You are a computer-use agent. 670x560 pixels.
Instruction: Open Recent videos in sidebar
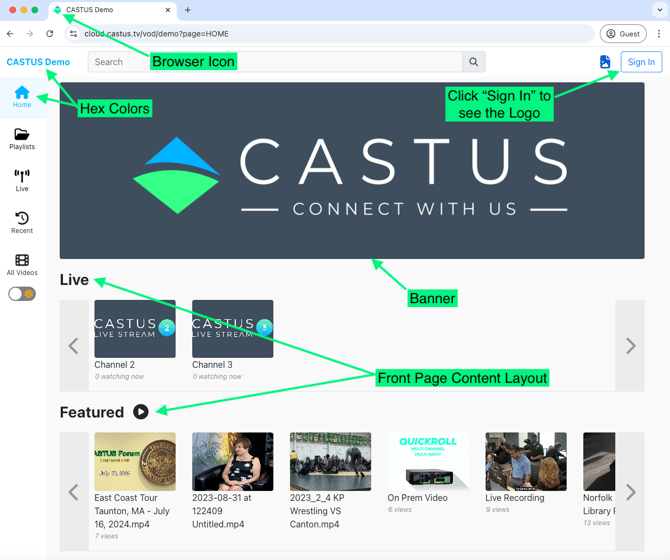point(22,223)
